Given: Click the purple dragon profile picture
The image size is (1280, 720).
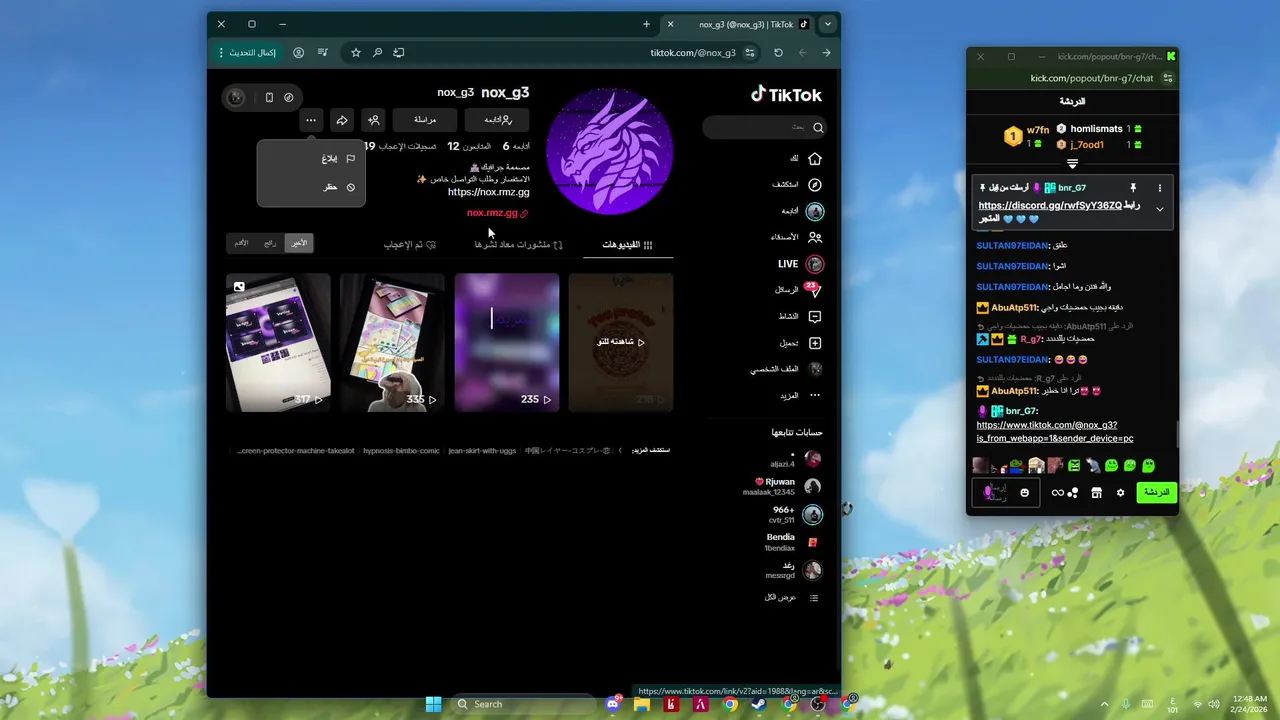Looking at the screenshot, I should (x=611, y=150).
